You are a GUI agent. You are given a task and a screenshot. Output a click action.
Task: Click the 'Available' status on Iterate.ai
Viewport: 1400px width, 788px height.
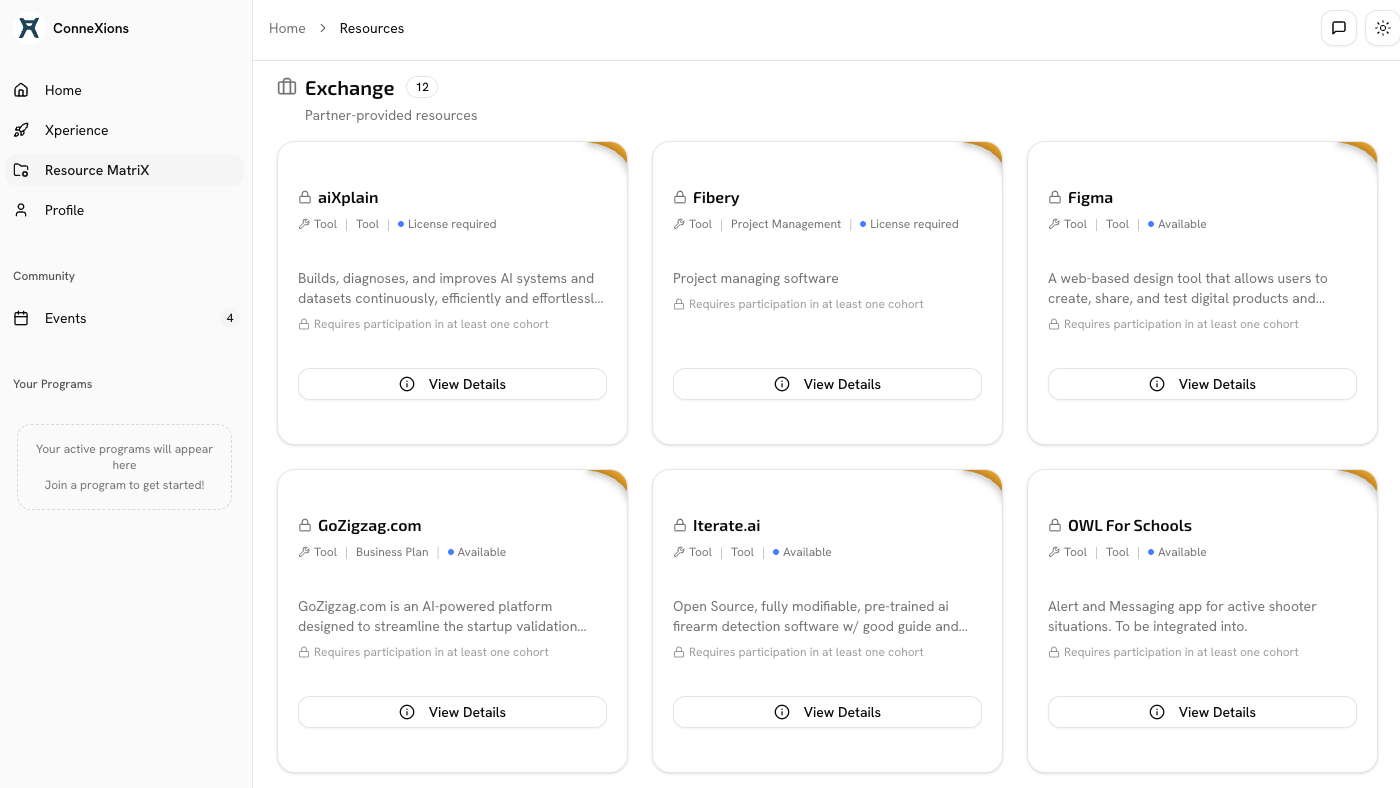click(802, 552)
